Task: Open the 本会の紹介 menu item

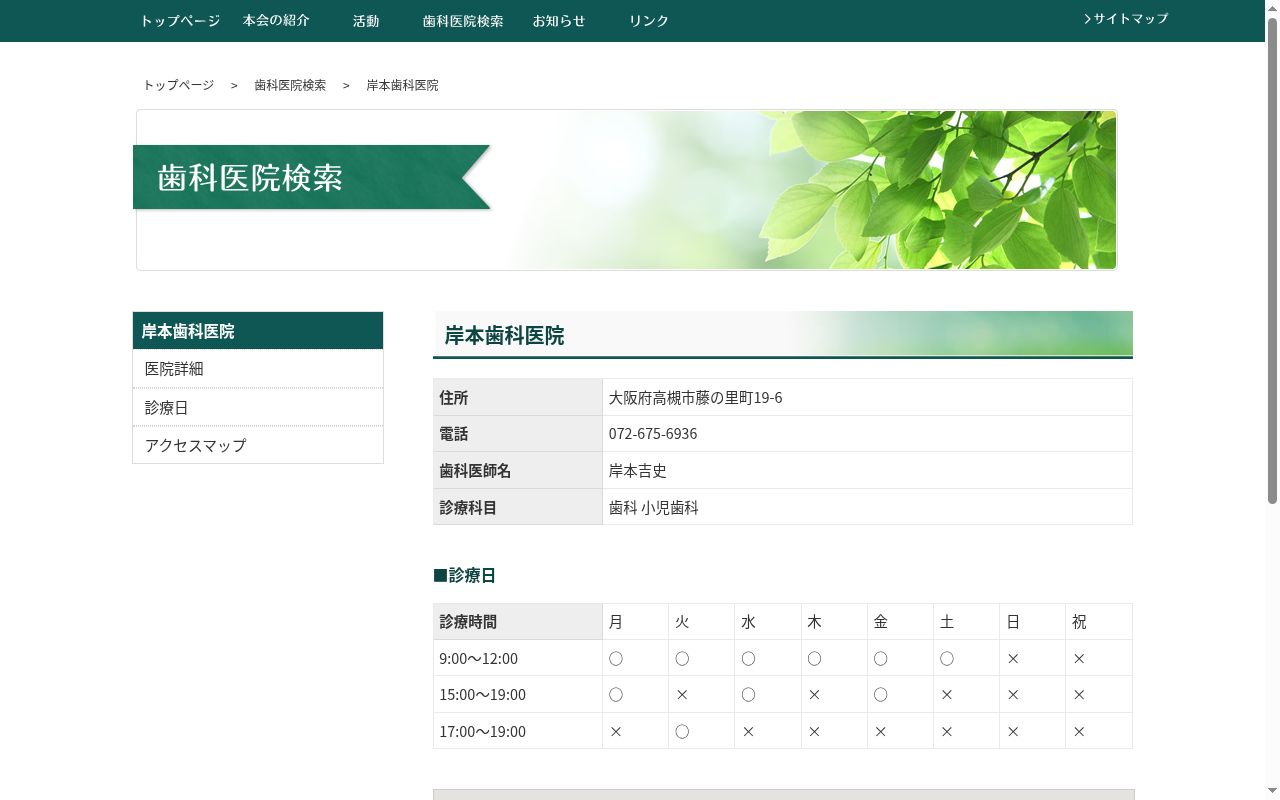Action: click(x=276, y=20)
